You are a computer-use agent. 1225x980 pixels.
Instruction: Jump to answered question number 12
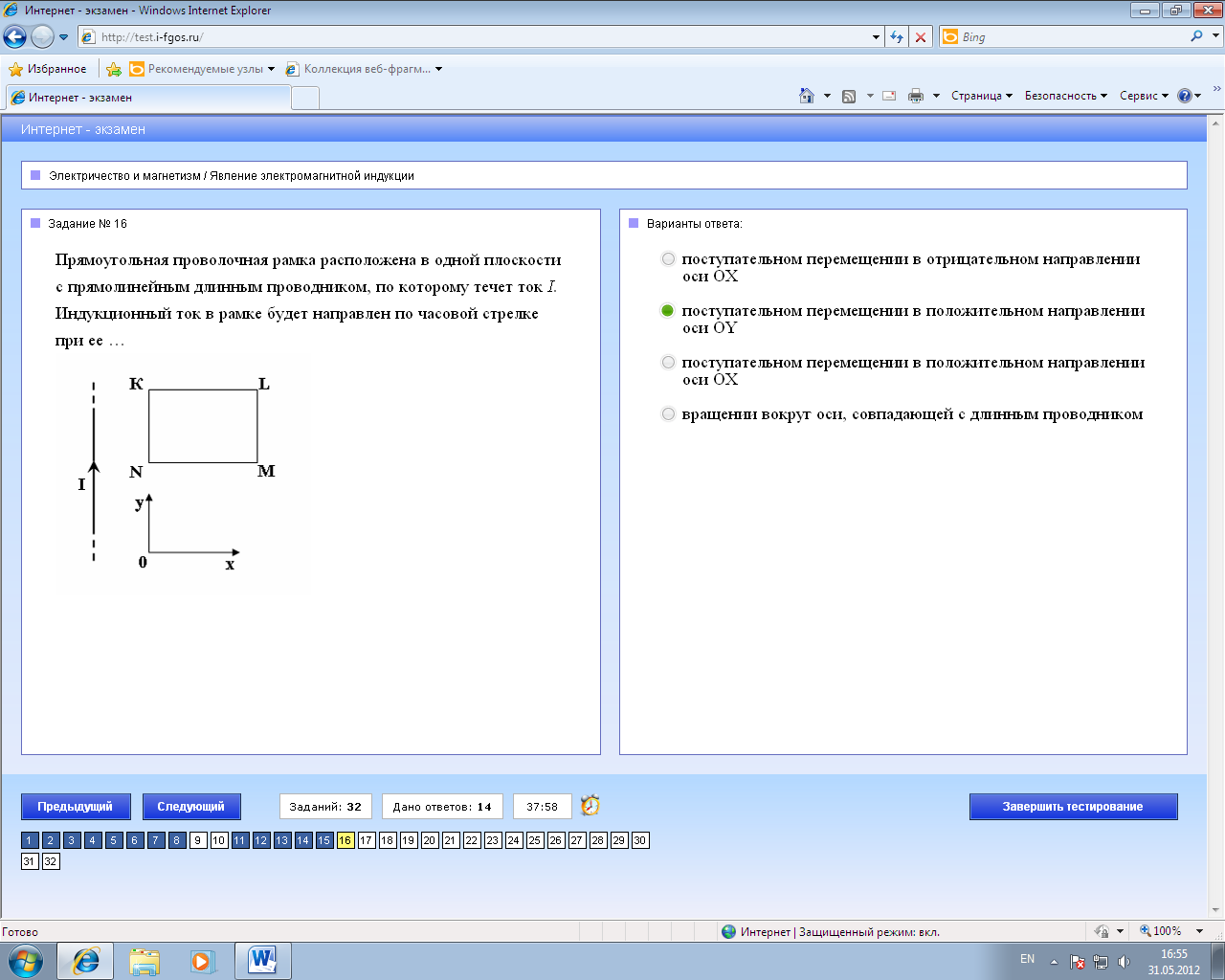(x=261, y=840)
